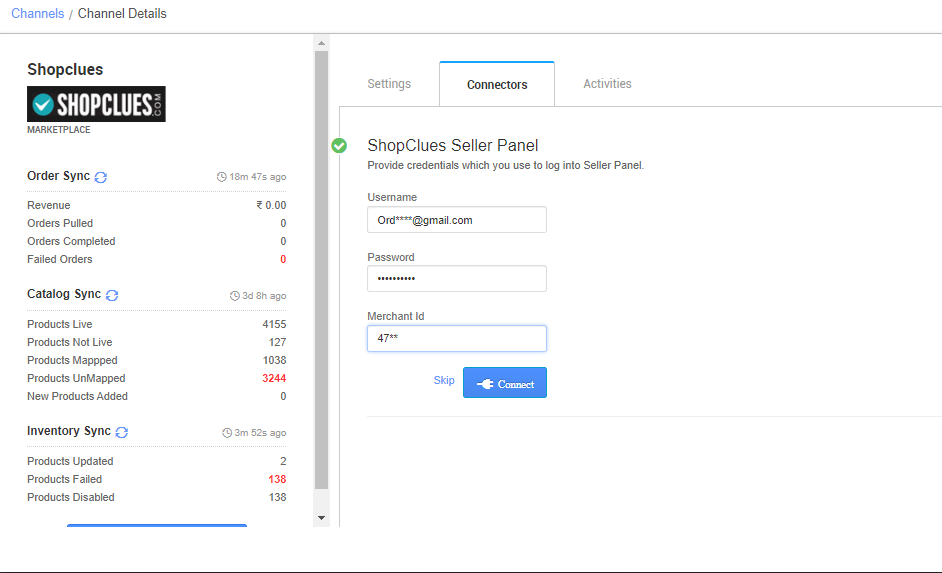Click the left panel scrollbar down arrow
Screen dimensions: 942x573
coord(321,518)
